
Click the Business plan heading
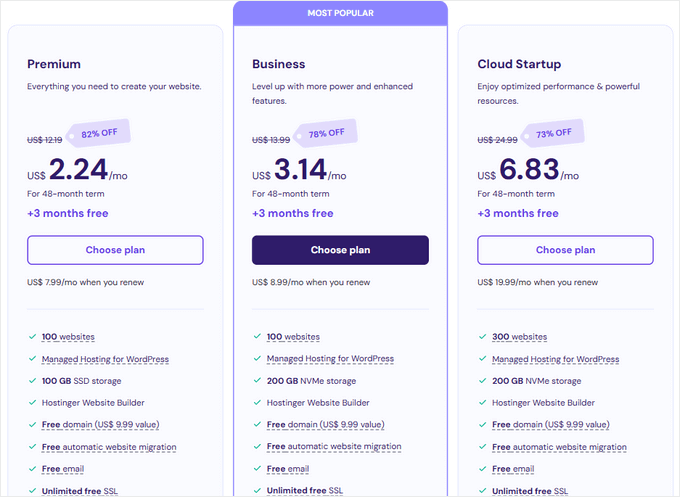(278, 64)
